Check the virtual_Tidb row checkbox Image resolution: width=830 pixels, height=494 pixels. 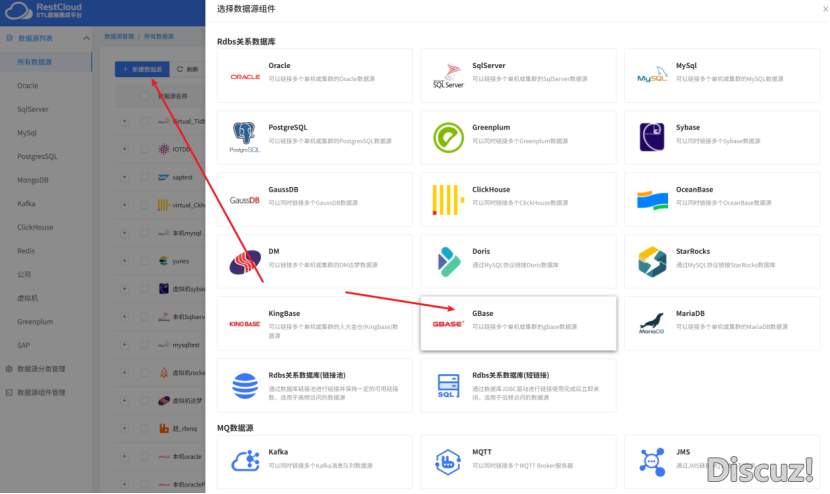(x=144, y=121)
